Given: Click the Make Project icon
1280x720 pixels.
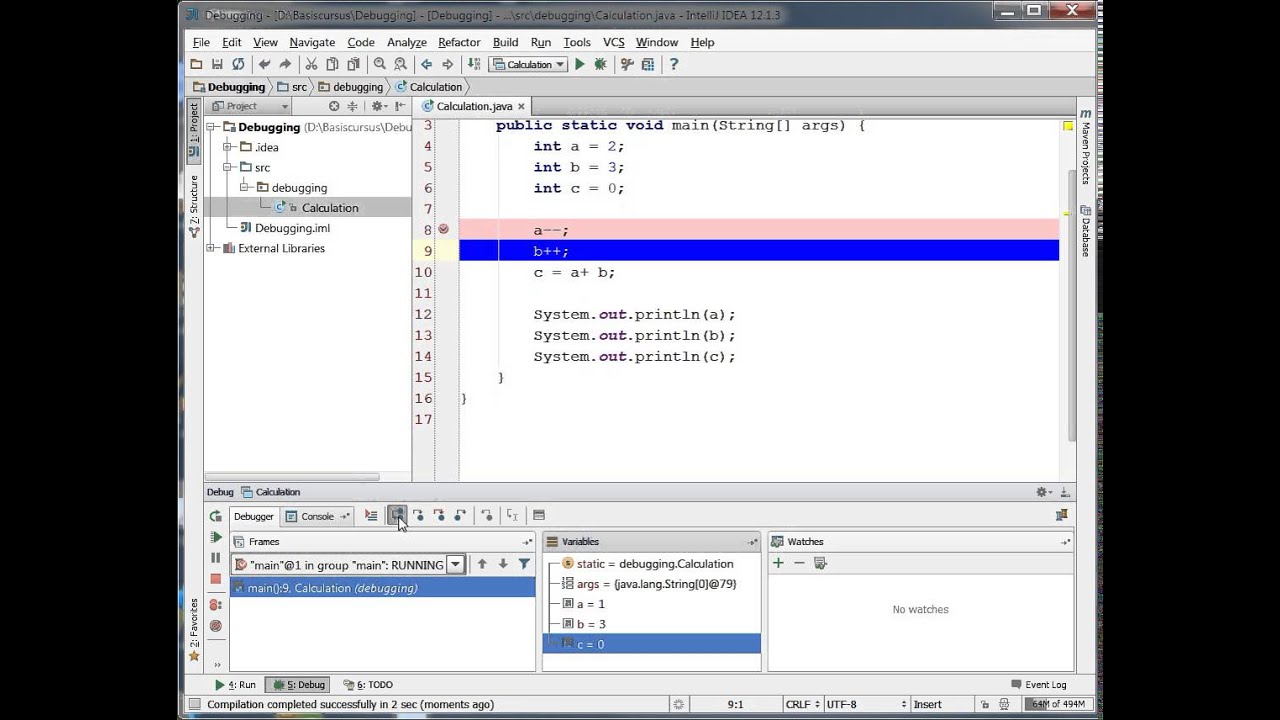Looking at the screenshot, I should coord(473,64).
